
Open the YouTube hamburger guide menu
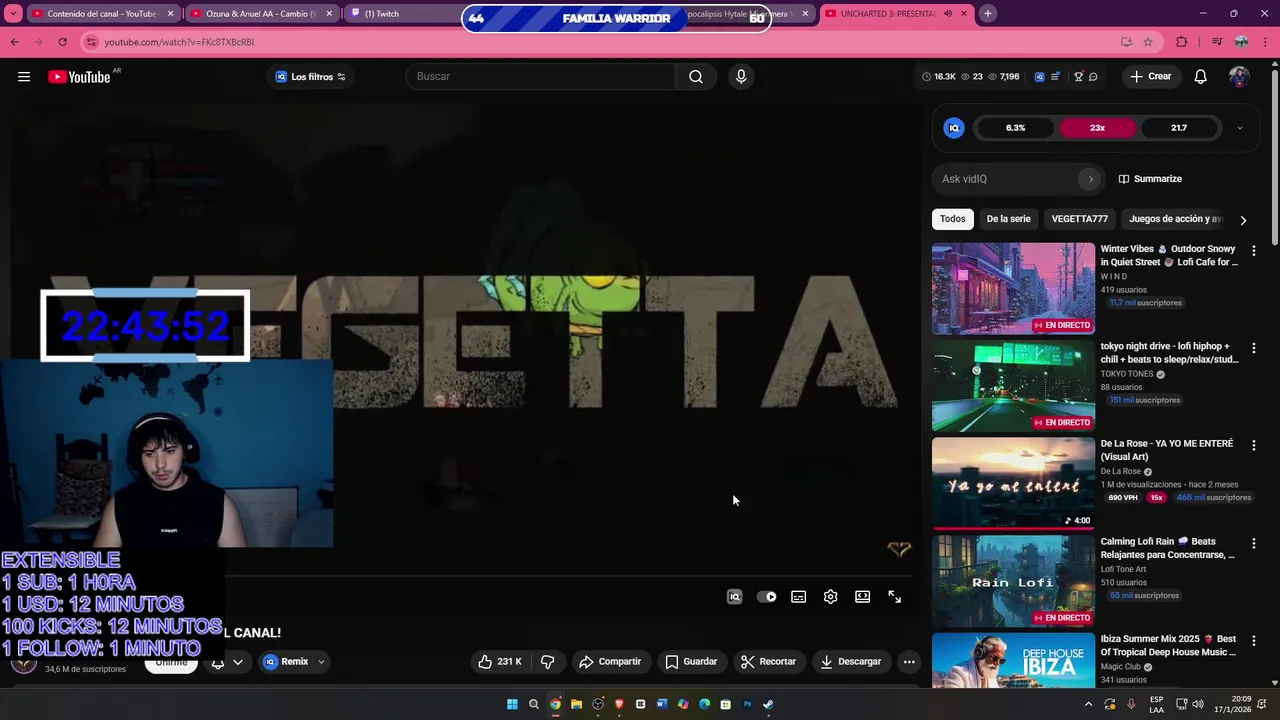click(24, 77)
